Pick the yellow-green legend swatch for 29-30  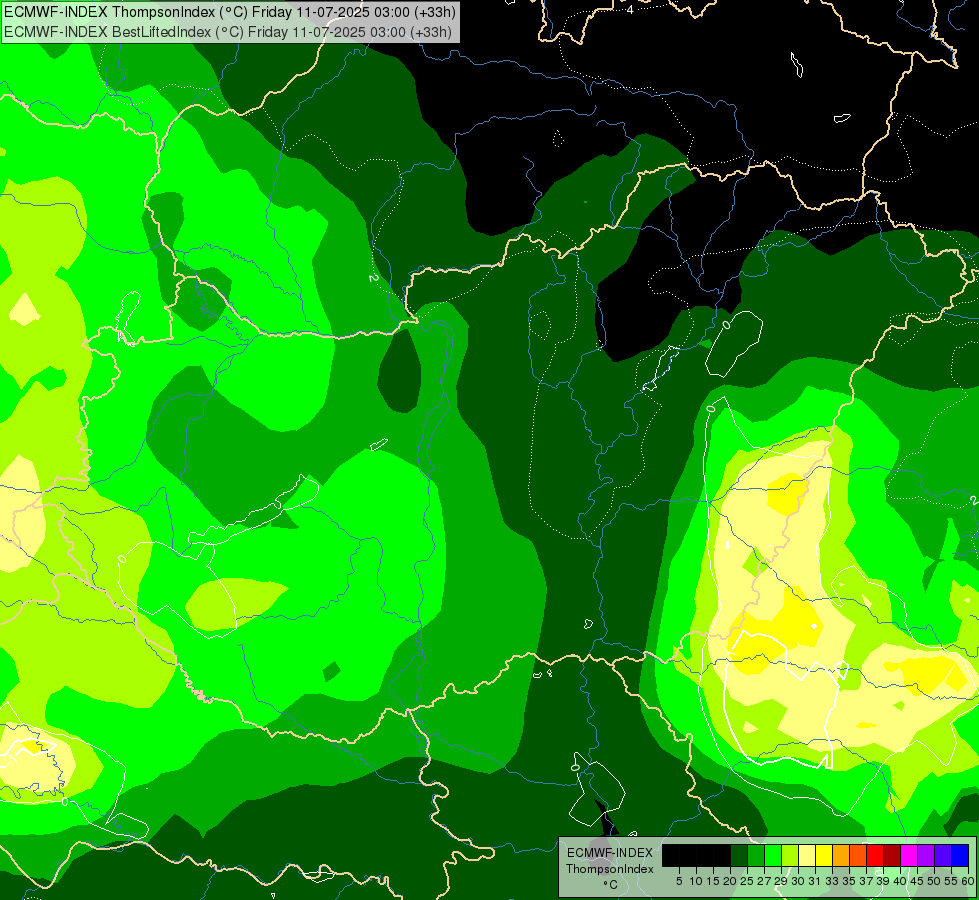790,855
